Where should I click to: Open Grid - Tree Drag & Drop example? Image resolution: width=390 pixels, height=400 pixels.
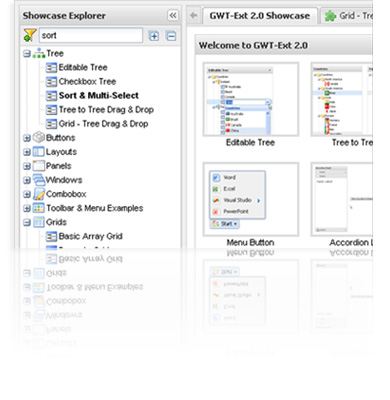(103, 124)
